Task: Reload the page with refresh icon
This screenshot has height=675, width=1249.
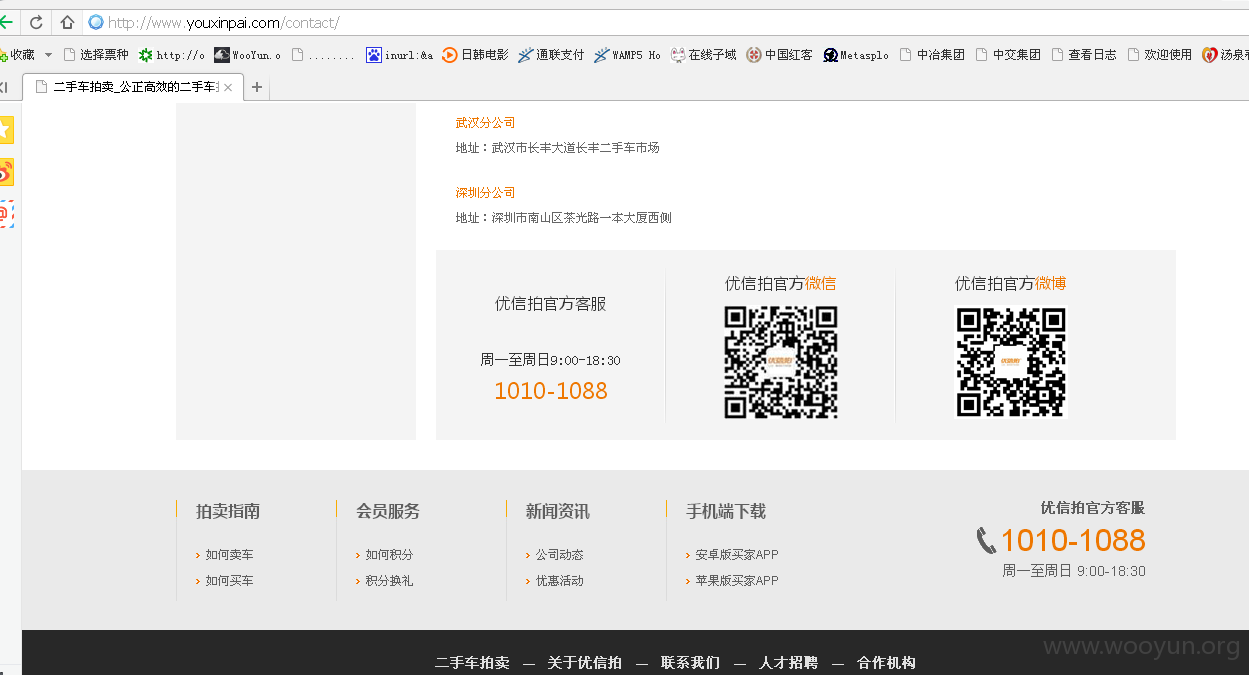Action: [x=37, y=22]
